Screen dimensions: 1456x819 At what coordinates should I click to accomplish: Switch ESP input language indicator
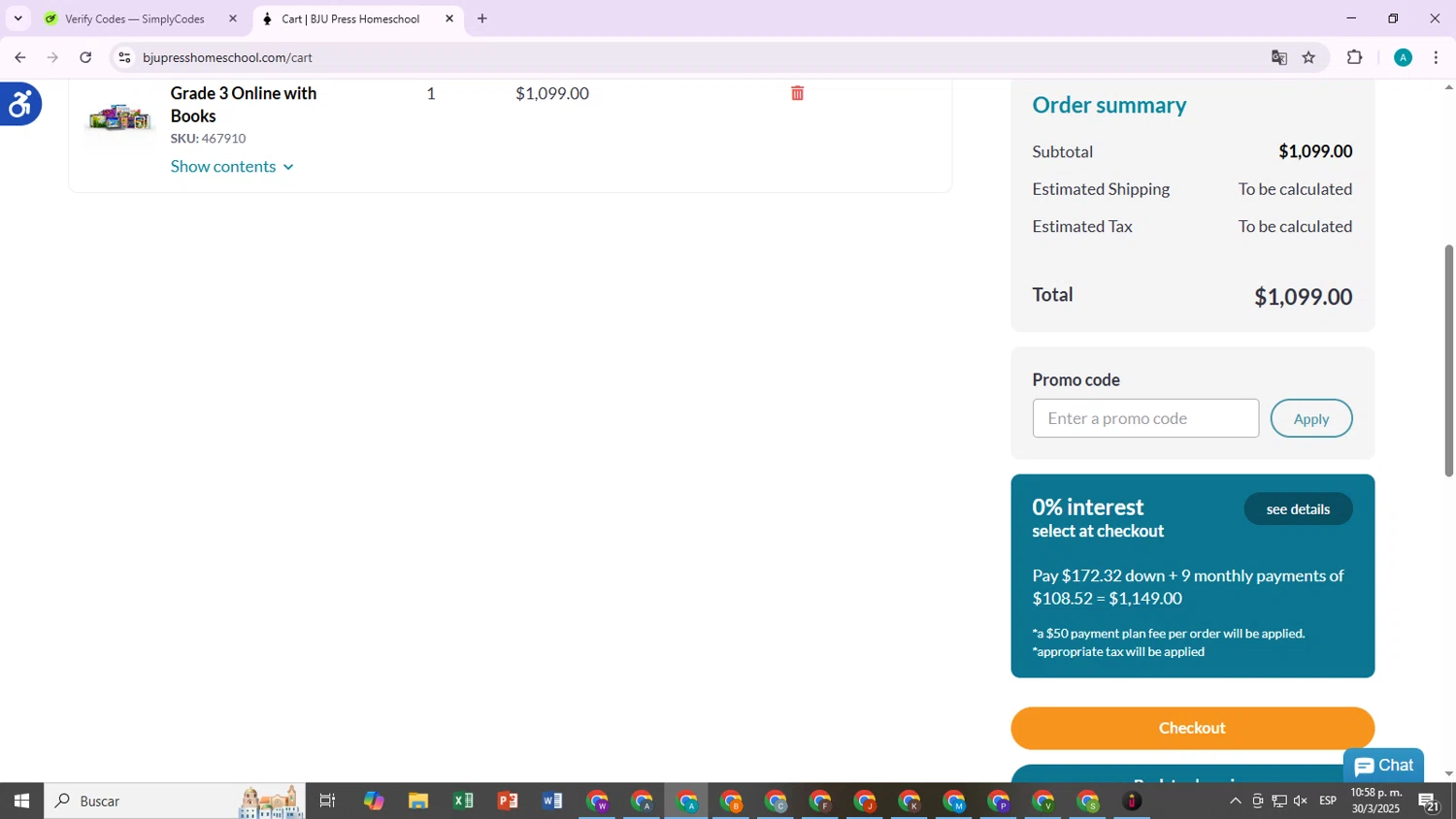pyautogui.click(x=1328, y=801)
